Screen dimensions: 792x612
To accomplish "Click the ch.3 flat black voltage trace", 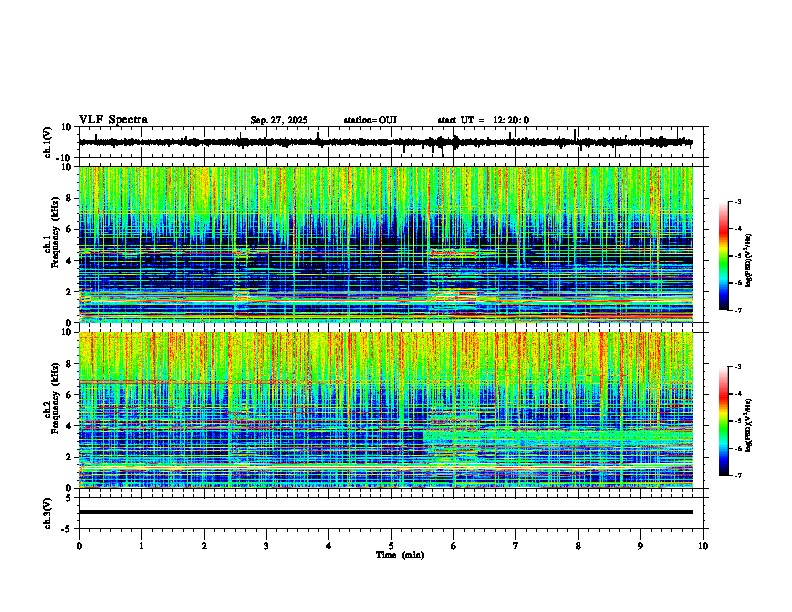I will [385, 512].
